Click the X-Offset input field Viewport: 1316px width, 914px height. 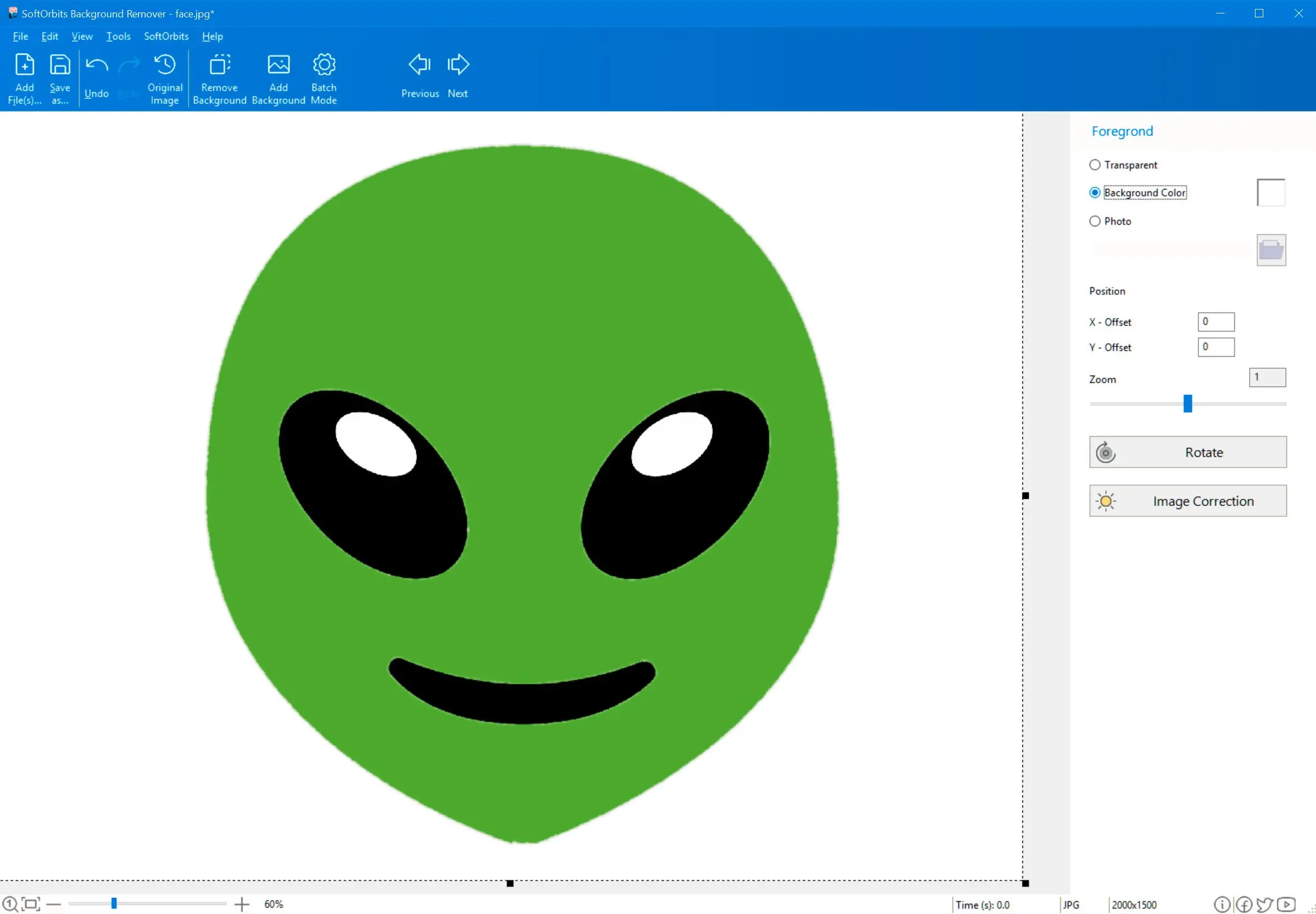1216,320
